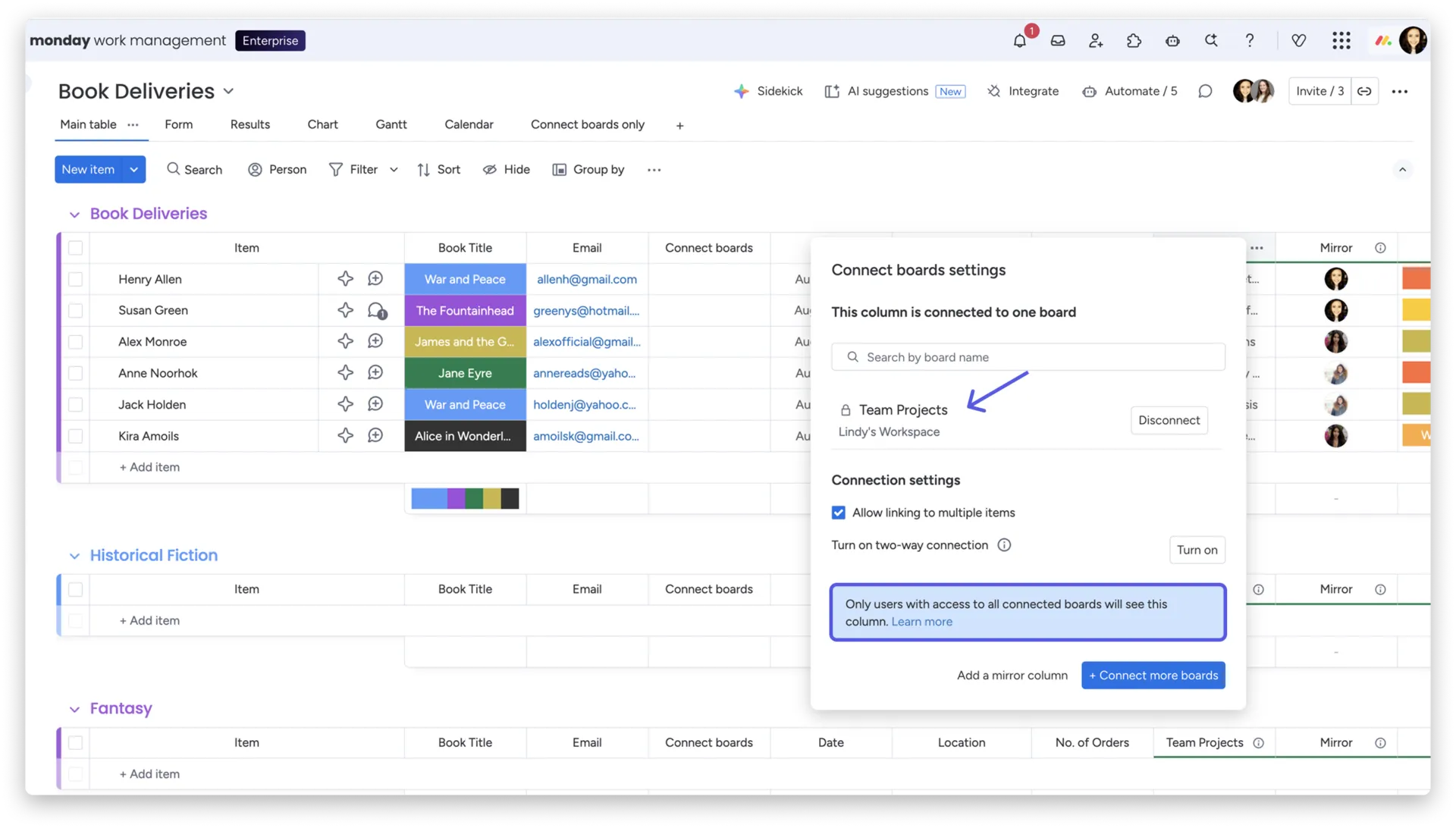Add update to Kira Amoils row

[375, 436]
